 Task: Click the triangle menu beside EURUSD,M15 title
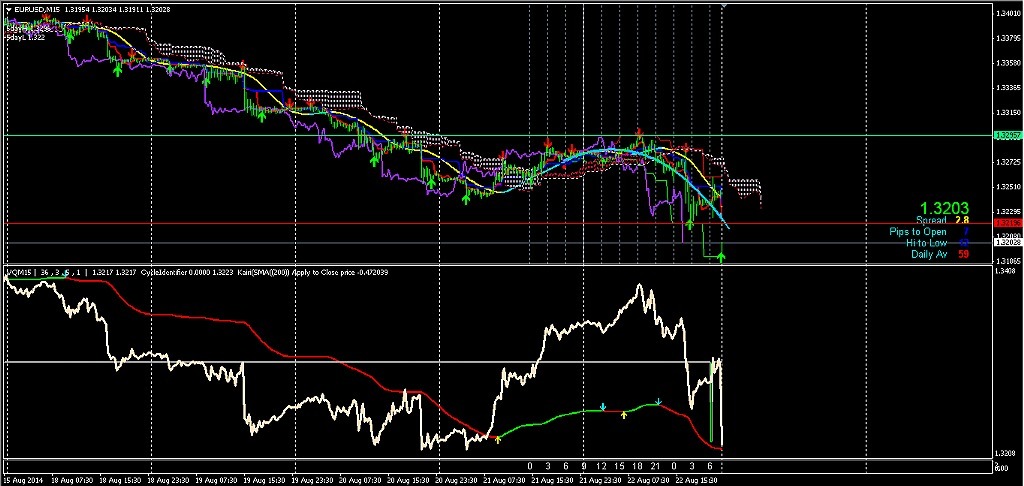[7, 10]
